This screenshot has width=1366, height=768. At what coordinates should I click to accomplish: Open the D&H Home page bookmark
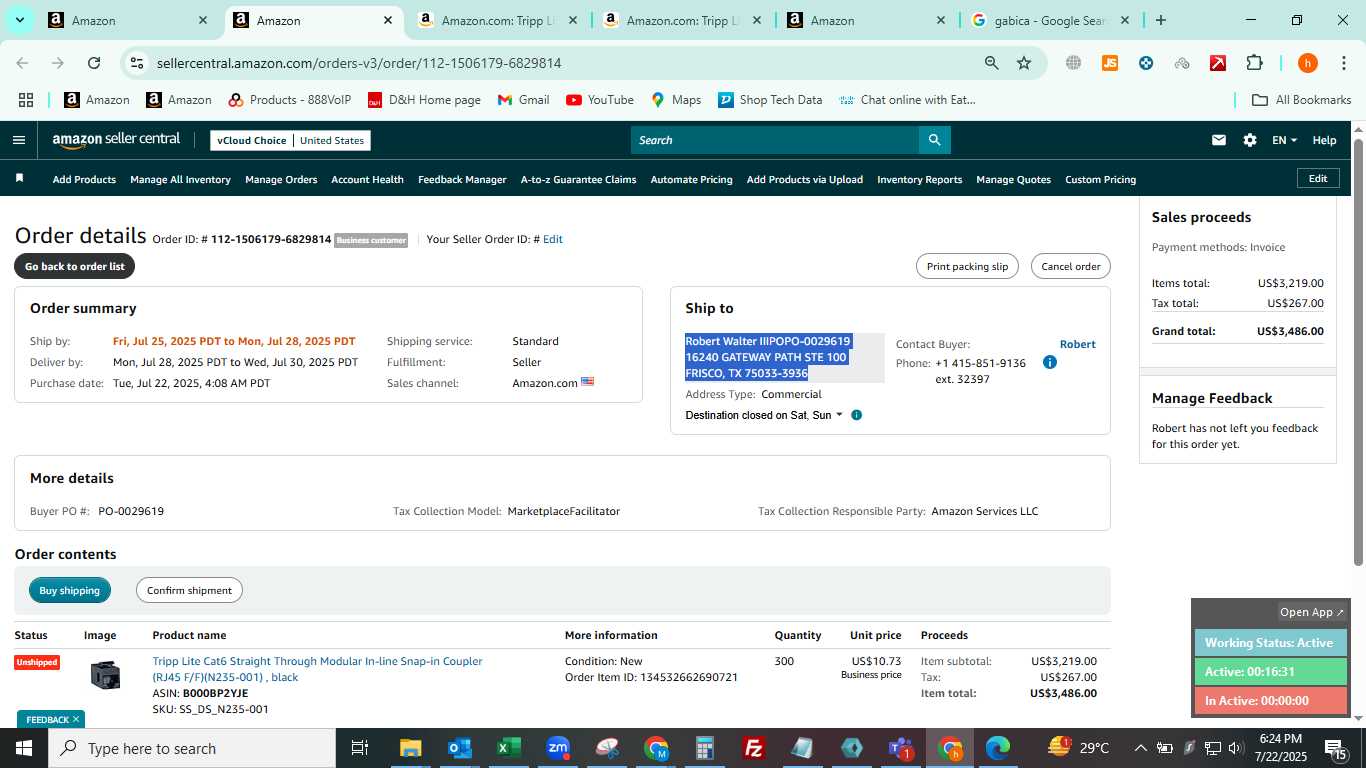[x=424, y=100]
